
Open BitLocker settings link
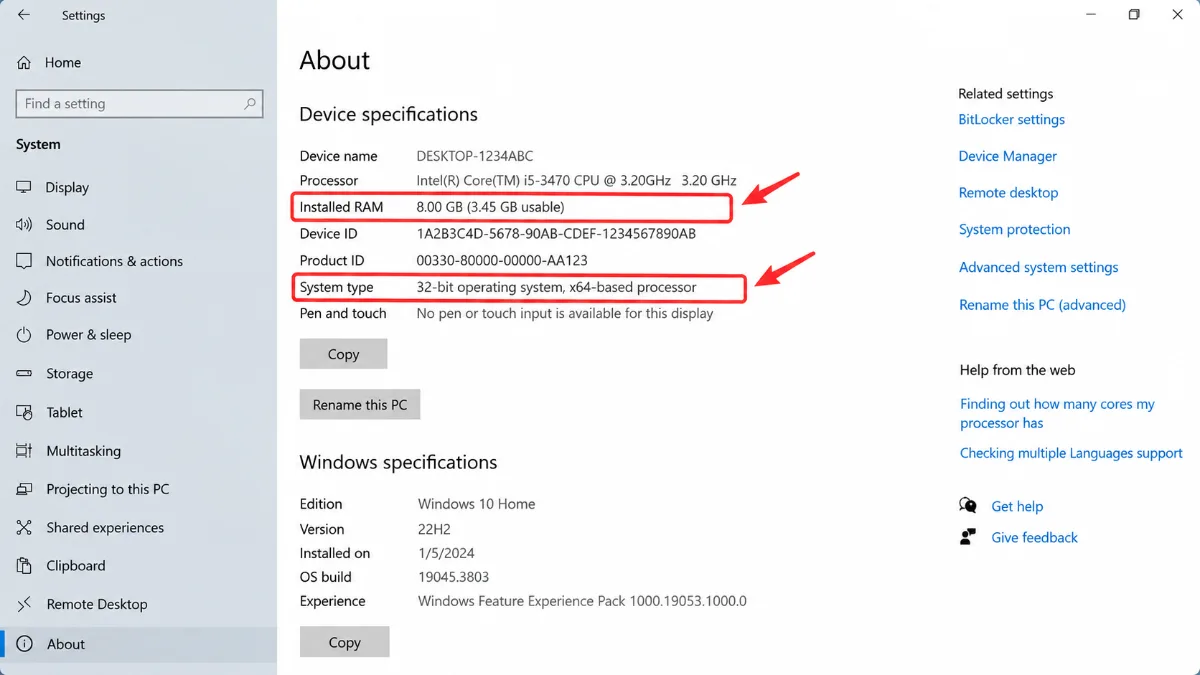coord(1011,119)
